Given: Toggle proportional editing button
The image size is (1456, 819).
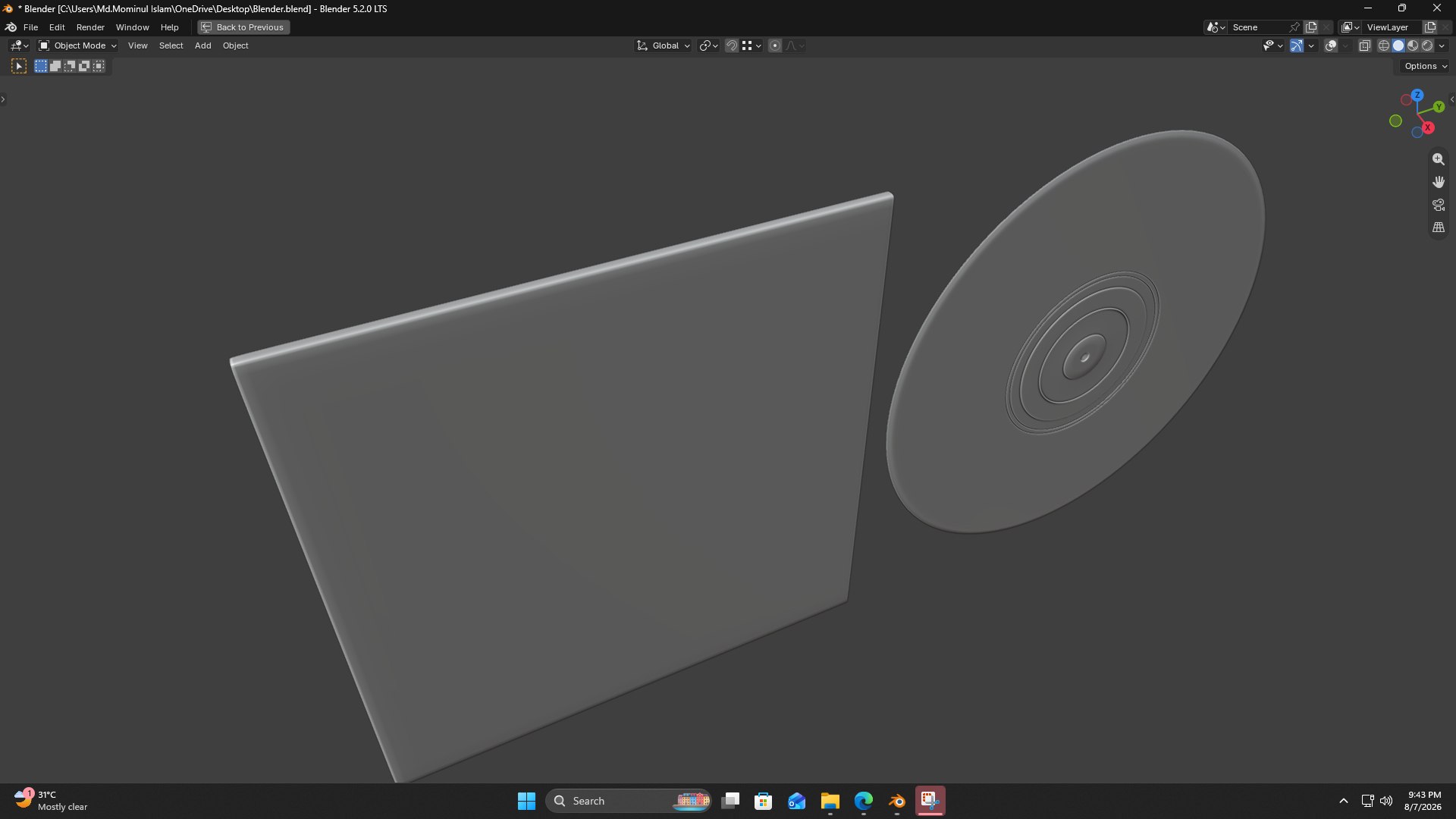Looking at the screenshot, I should (774, 45).
